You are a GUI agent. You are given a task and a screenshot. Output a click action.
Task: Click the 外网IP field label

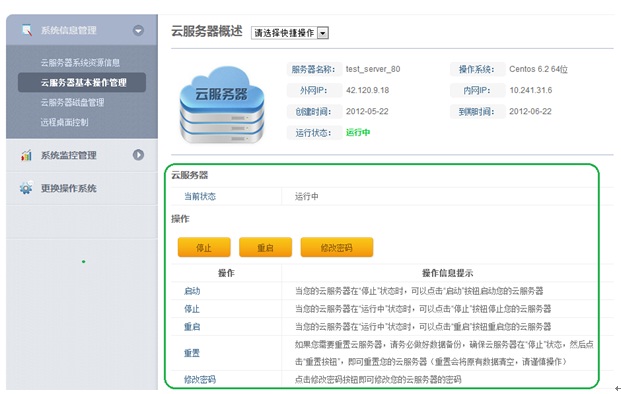[314, 90]
